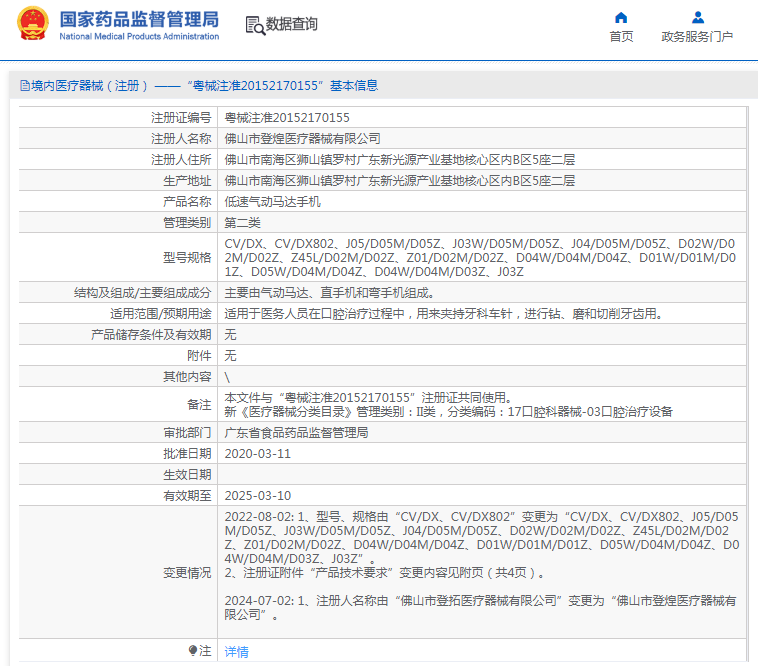Image resolution: width=758 pixels, height=666 pixels.
Task: Open 政务服务门户 text link
Action: tap(697, 37)
